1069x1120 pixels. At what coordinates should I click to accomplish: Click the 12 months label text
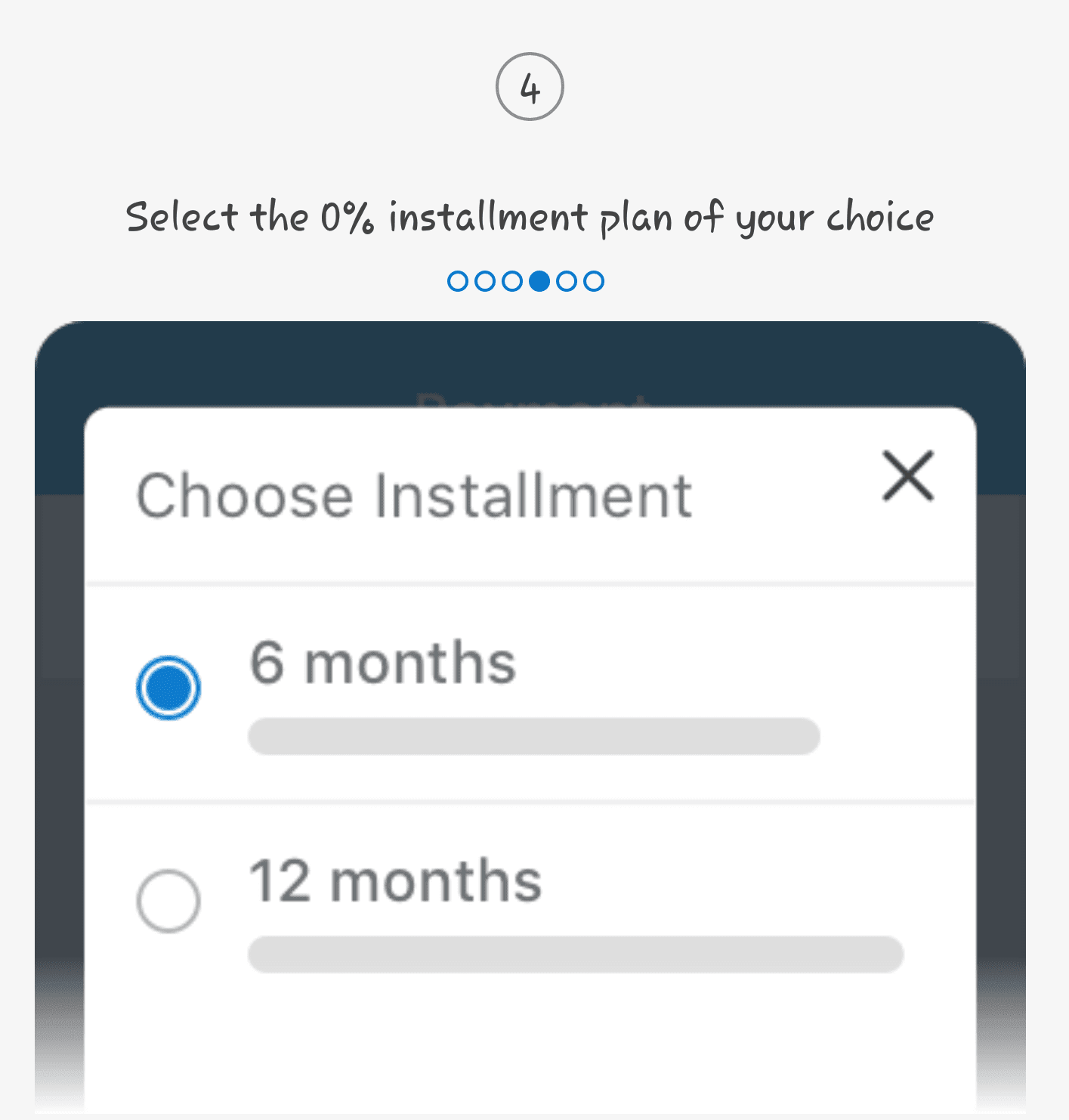[x=396, y=881]
